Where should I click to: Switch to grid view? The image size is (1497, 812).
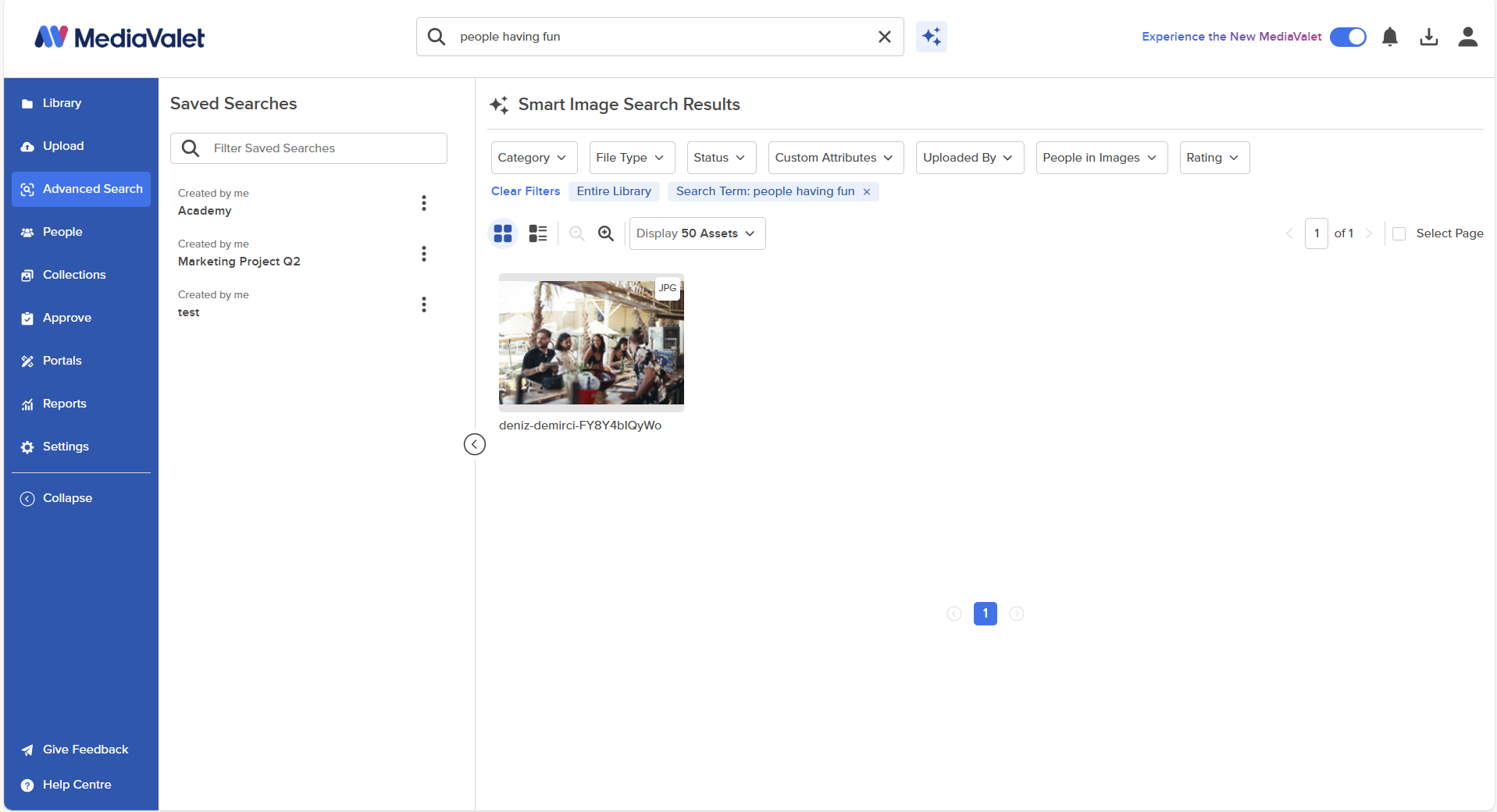503,233
